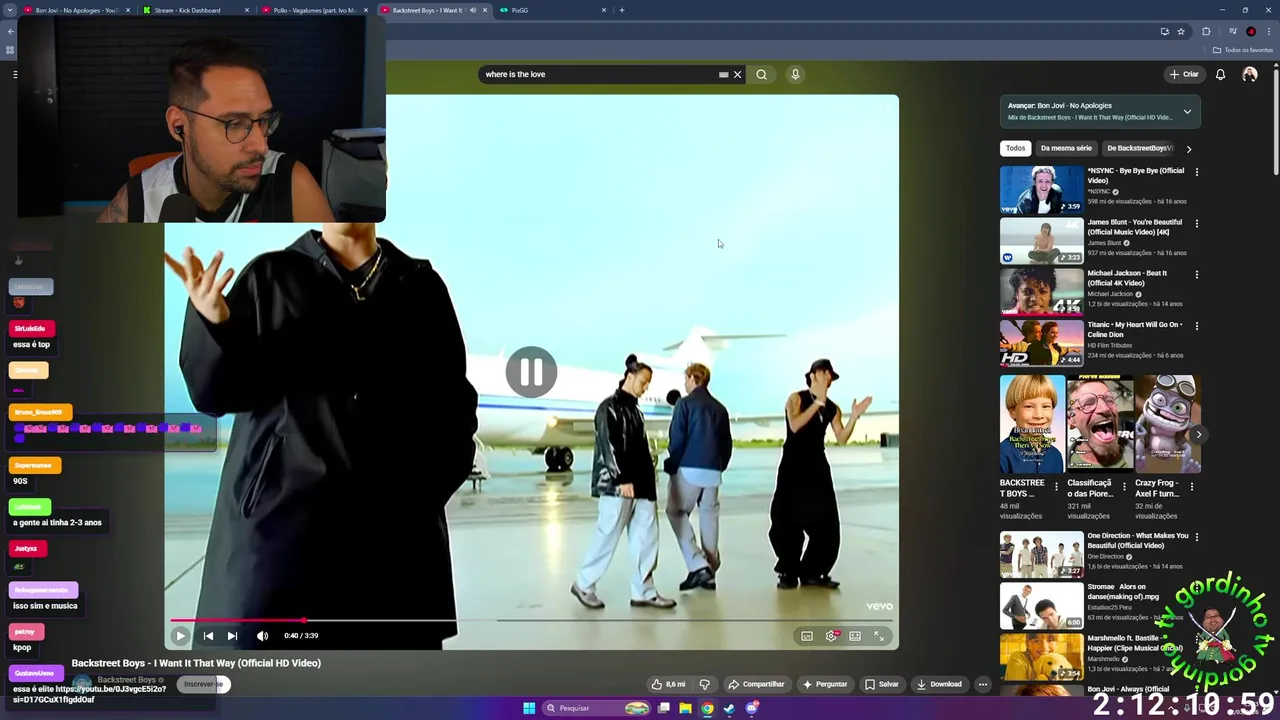Open the NSYNC Bye Bye Bye thumbnail

pyautogui.click(x=1041, y=189)
